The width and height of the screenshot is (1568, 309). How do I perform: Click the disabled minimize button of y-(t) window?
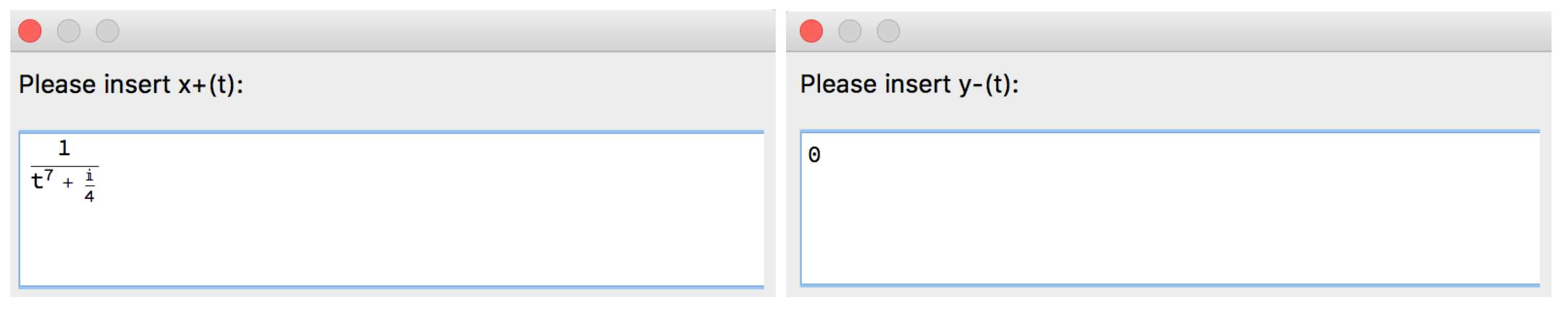pos(850,31)
